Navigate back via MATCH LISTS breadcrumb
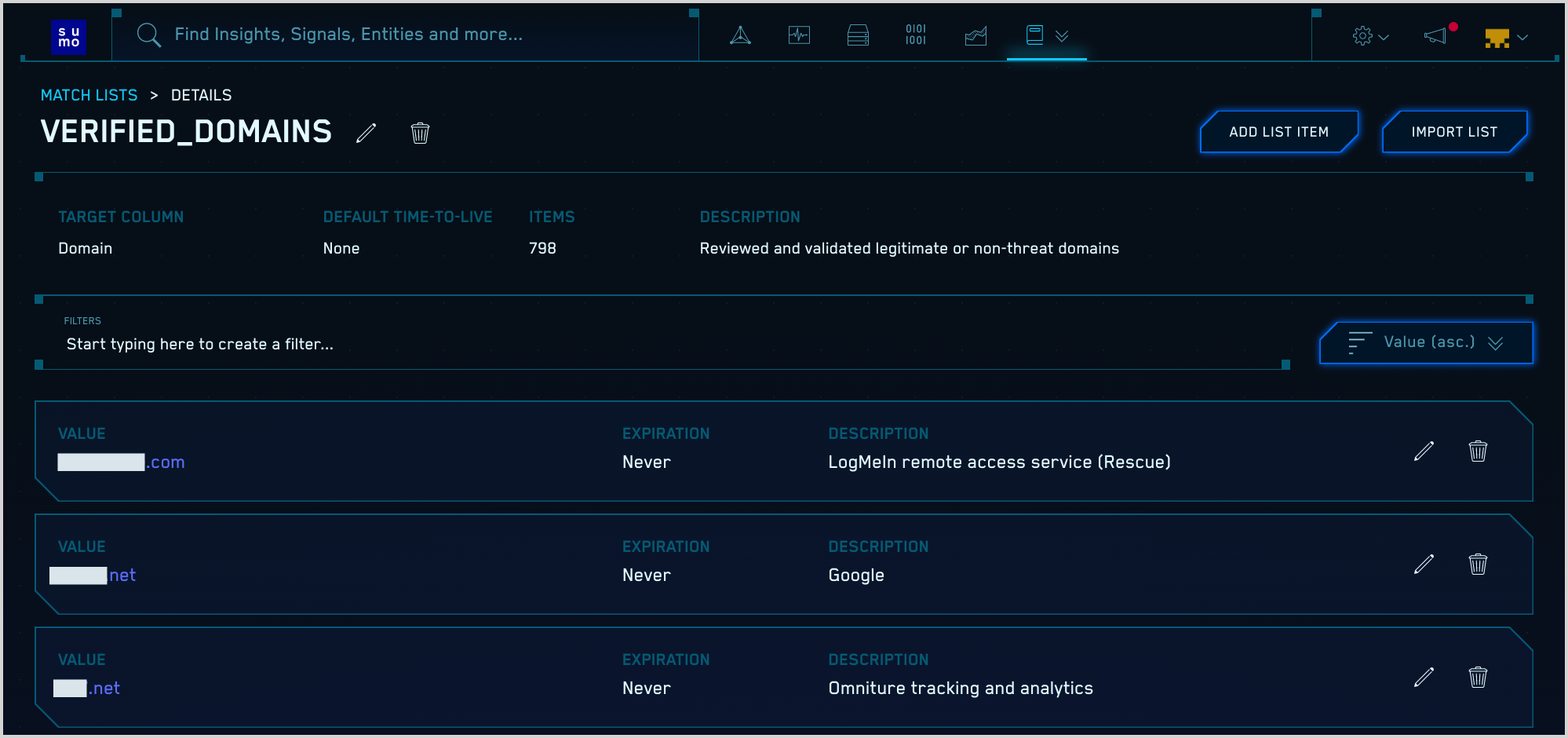 tap(89, 94)
